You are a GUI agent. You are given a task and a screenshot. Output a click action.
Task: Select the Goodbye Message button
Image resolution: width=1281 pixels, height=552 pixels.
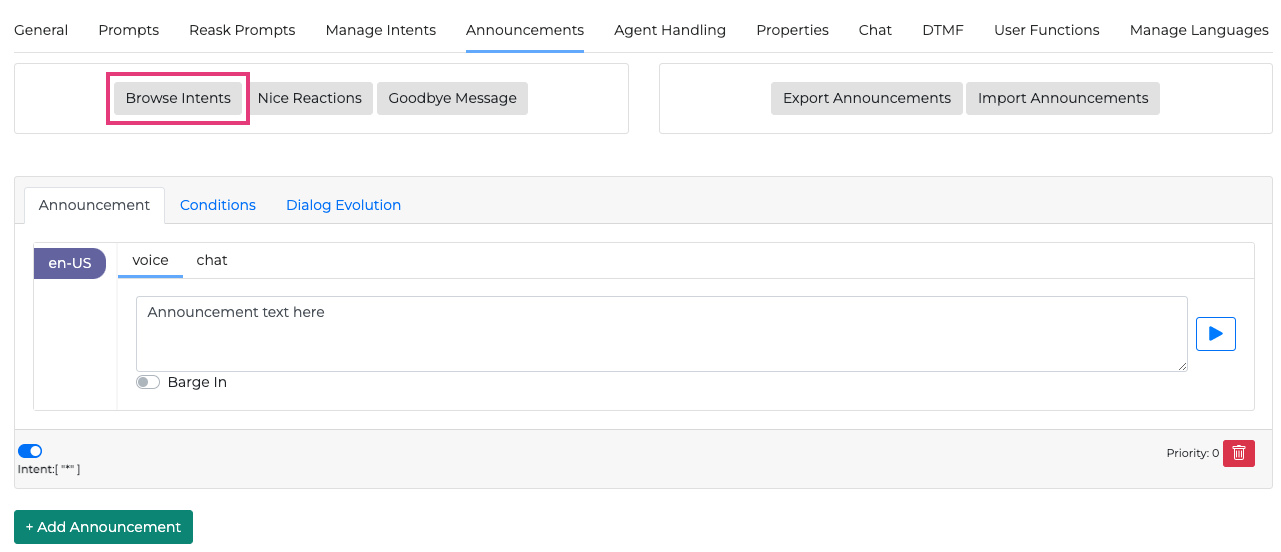(452, 98)
